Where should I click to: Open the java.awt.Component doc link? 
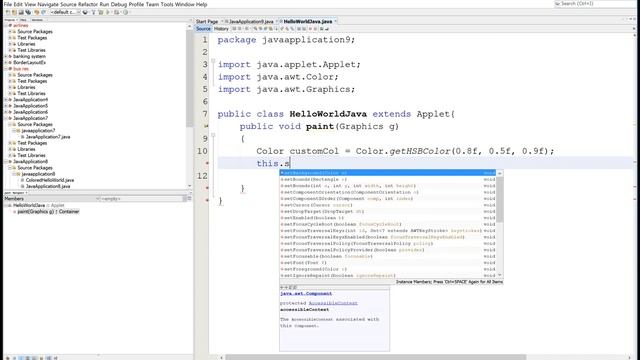[x=306, y=293]
